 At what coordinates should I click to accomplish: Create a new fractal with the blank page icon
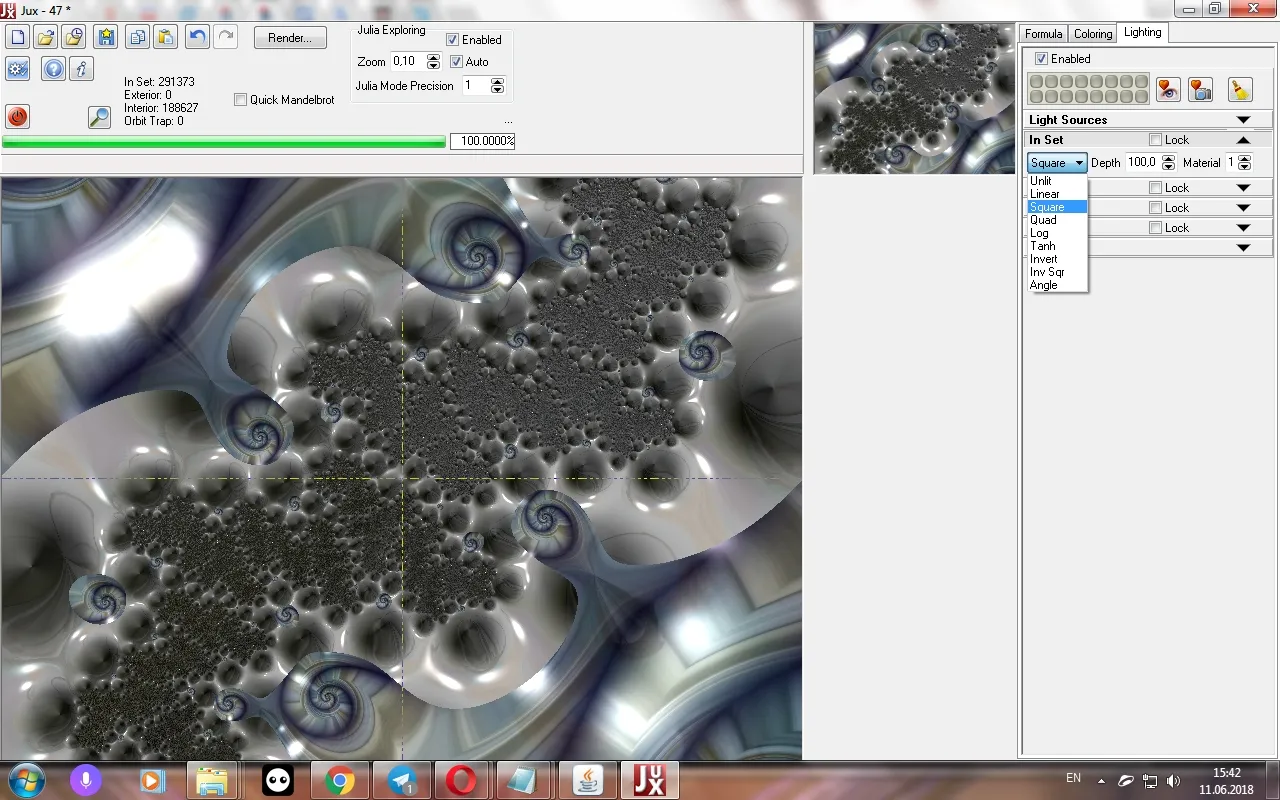pyautogui.click(x=17, y=38)
